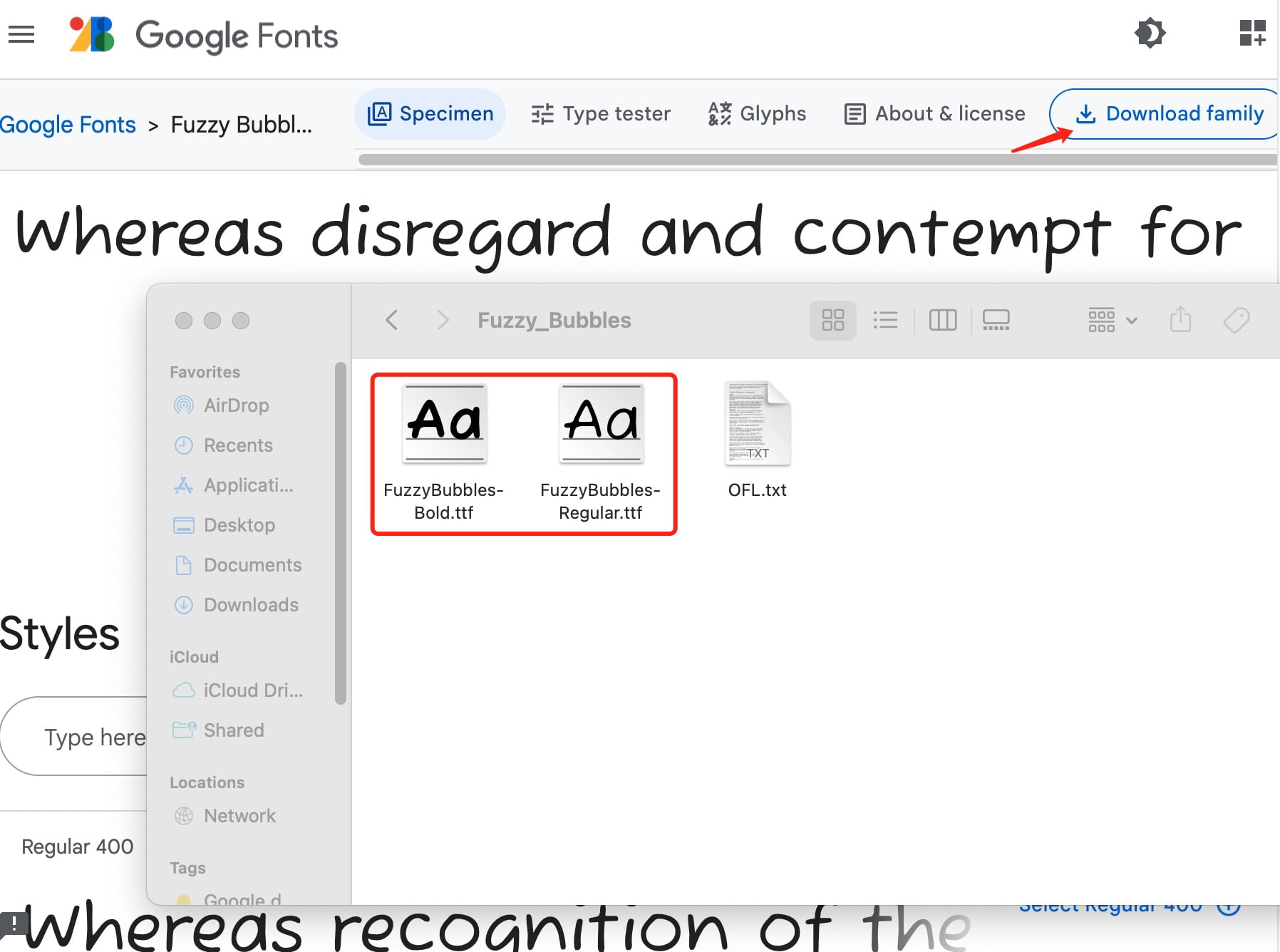Click the iCloud sidebar heading
Image resolution: width=1280 pixels, height=952 pixels.
click(x=194, y=657)
